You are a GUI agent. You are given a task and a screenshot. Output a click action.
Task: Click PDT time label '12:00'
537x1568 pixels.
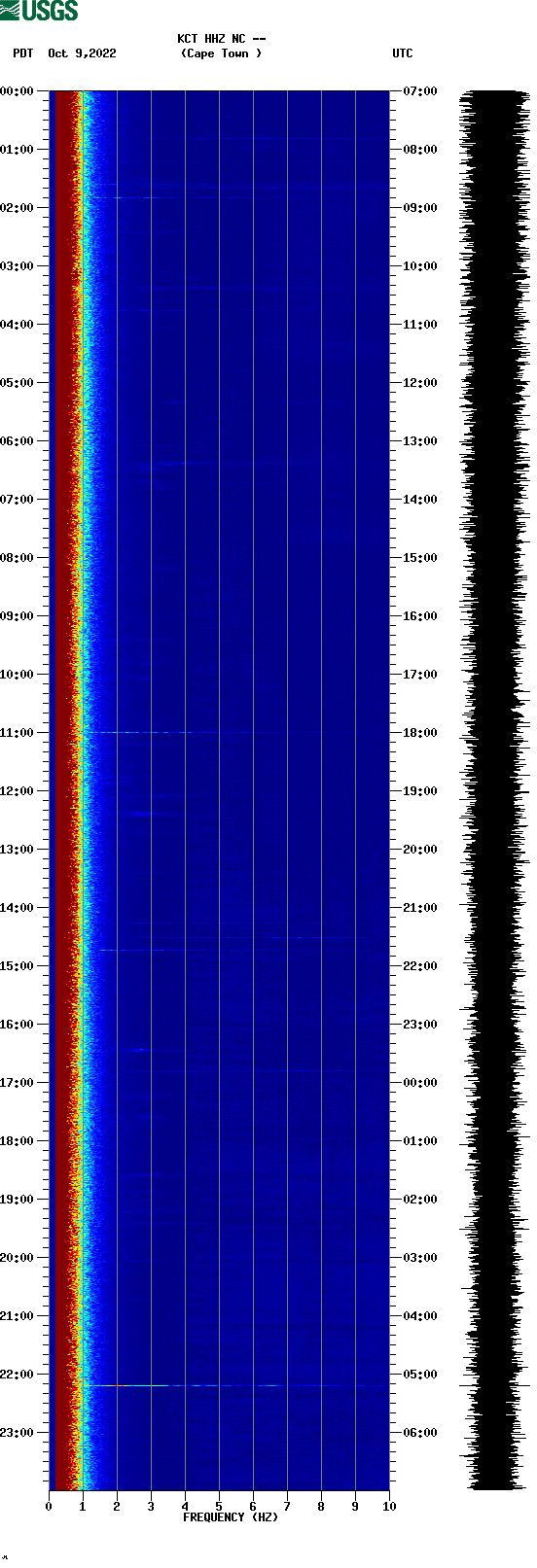pyautogui.click(x=18, y=791)
